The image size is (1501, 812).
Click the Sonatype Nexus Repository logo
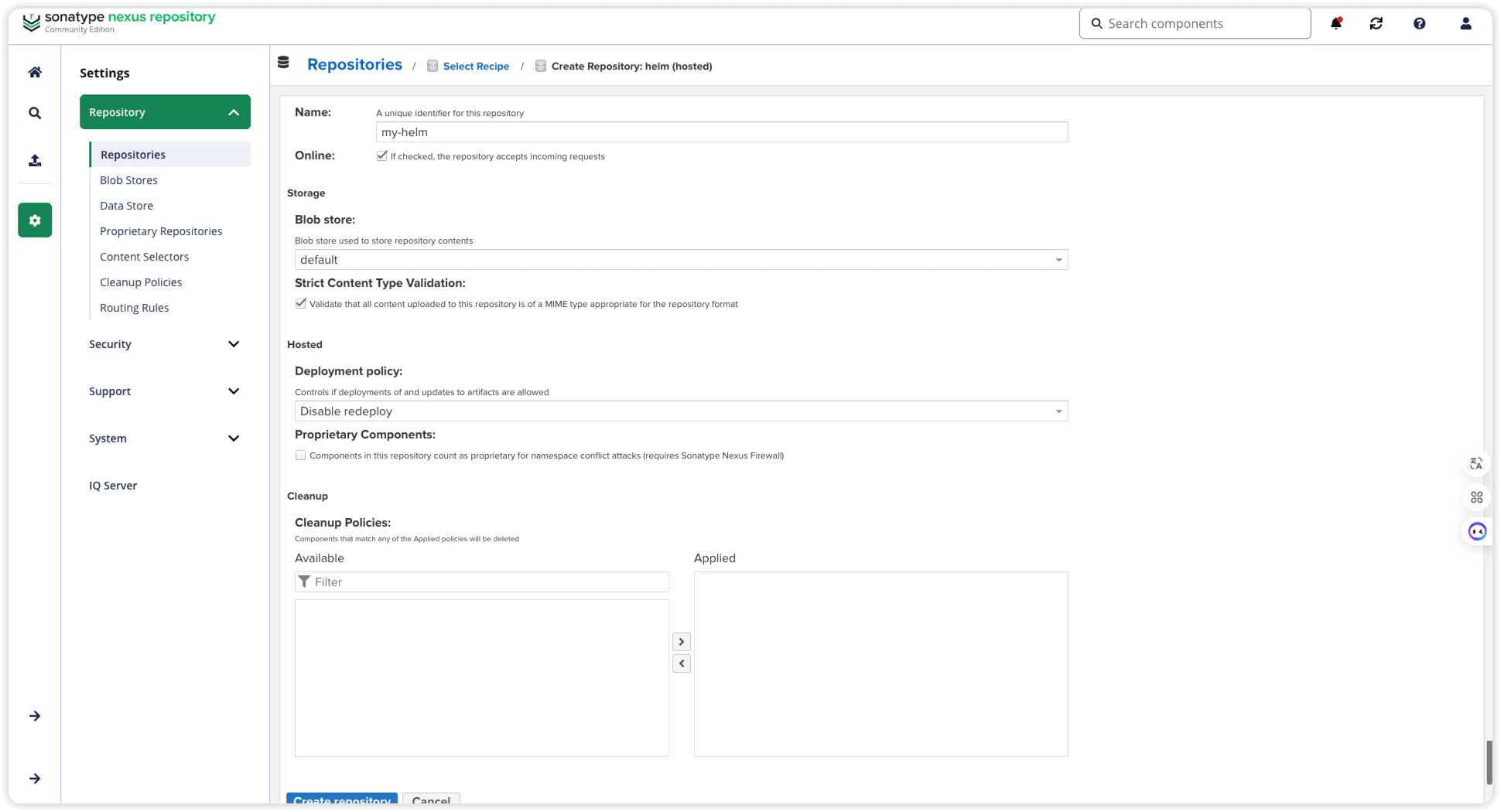click(x=119, y=22)
